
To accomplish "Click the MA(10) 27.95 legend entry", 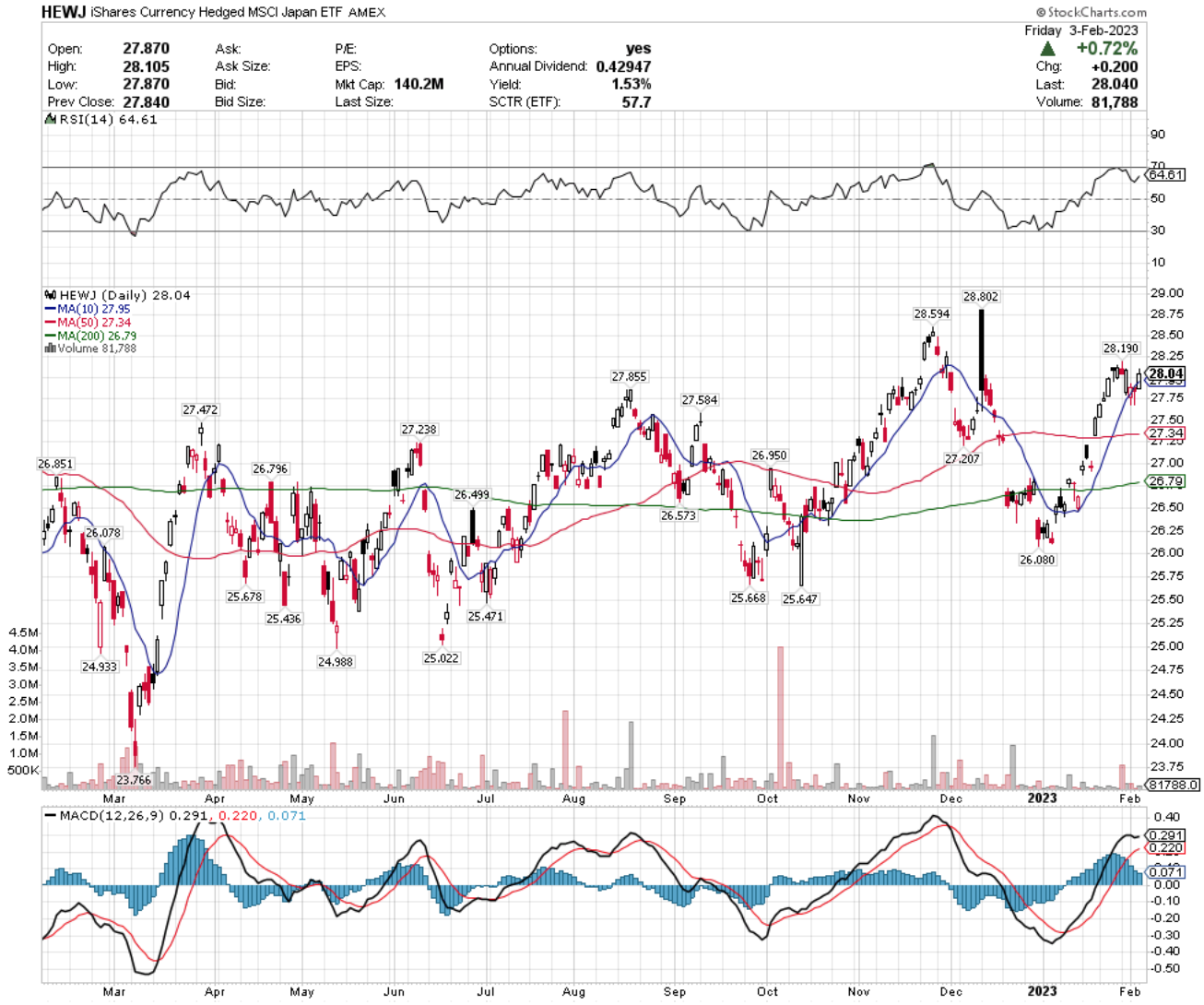I will click(x=88, y=309).
